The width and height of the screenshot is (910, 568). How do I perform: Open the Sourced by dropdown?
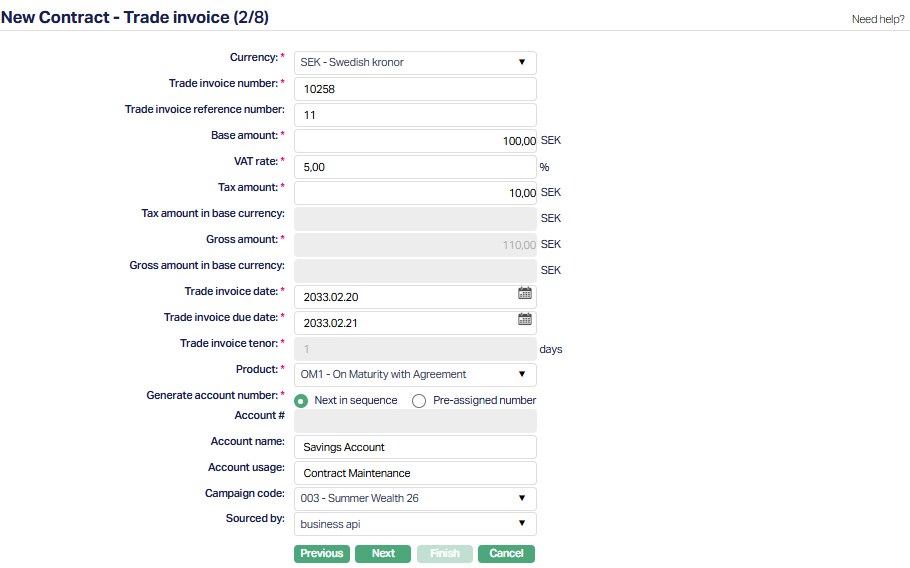415,524
